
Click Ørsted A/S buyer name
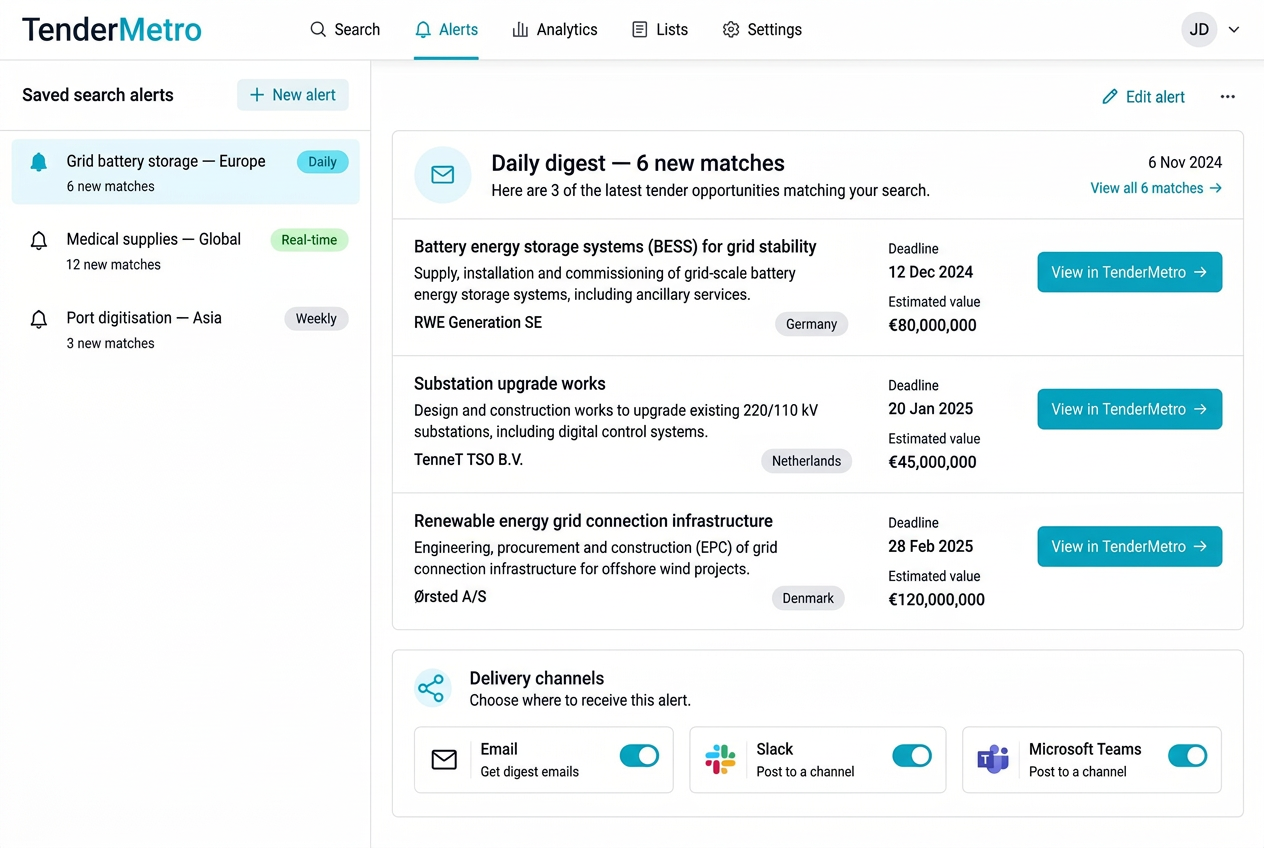(450, 597)
